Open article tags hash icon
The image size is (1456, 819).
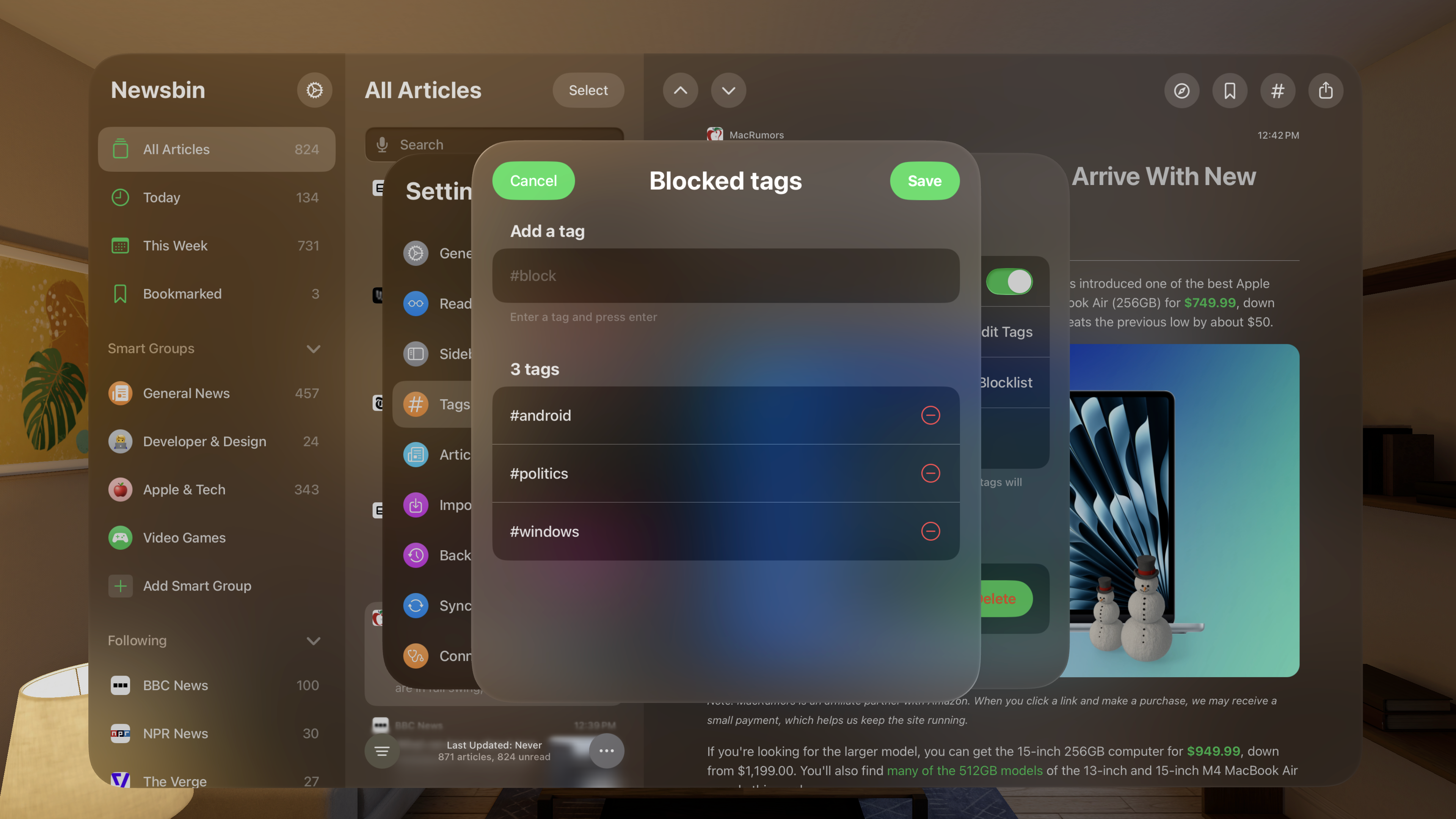click(x=1278, y=91)
